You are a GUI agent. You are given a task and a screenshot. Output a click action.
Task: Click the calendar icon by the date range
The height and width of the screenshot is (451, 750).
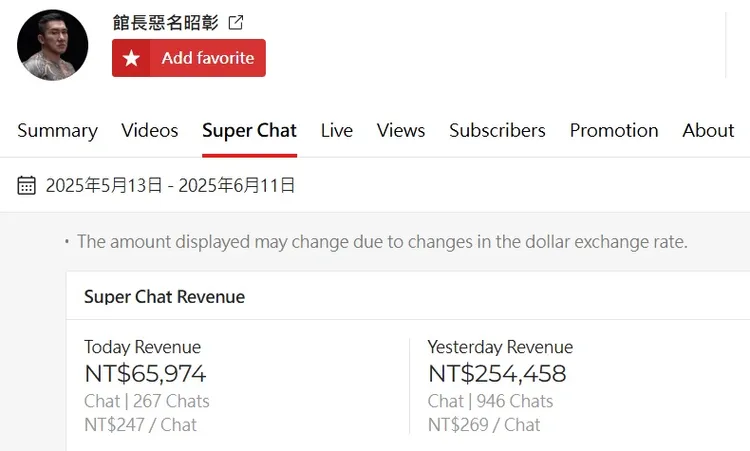27,185
